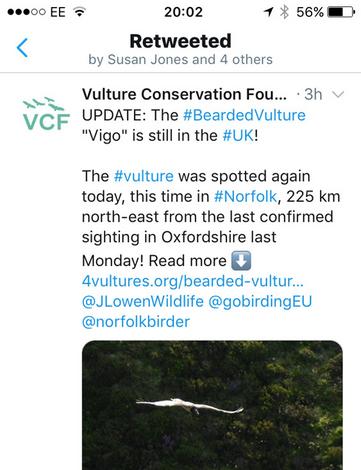Tap the battery status icon
This screenshot has width=361, height=470.
(x=342, y=12)
